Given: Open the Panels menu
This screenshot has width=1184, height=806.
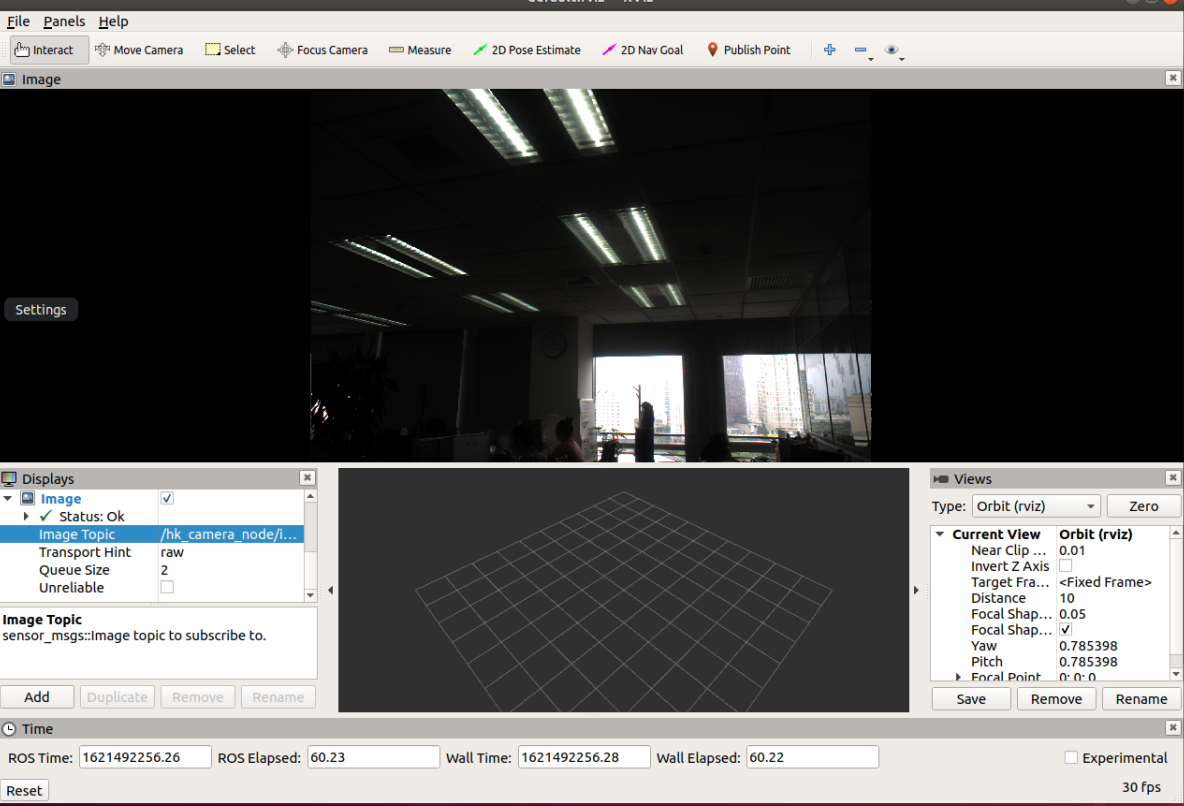Looking at the screenshot, I should (x=64, y=21).
